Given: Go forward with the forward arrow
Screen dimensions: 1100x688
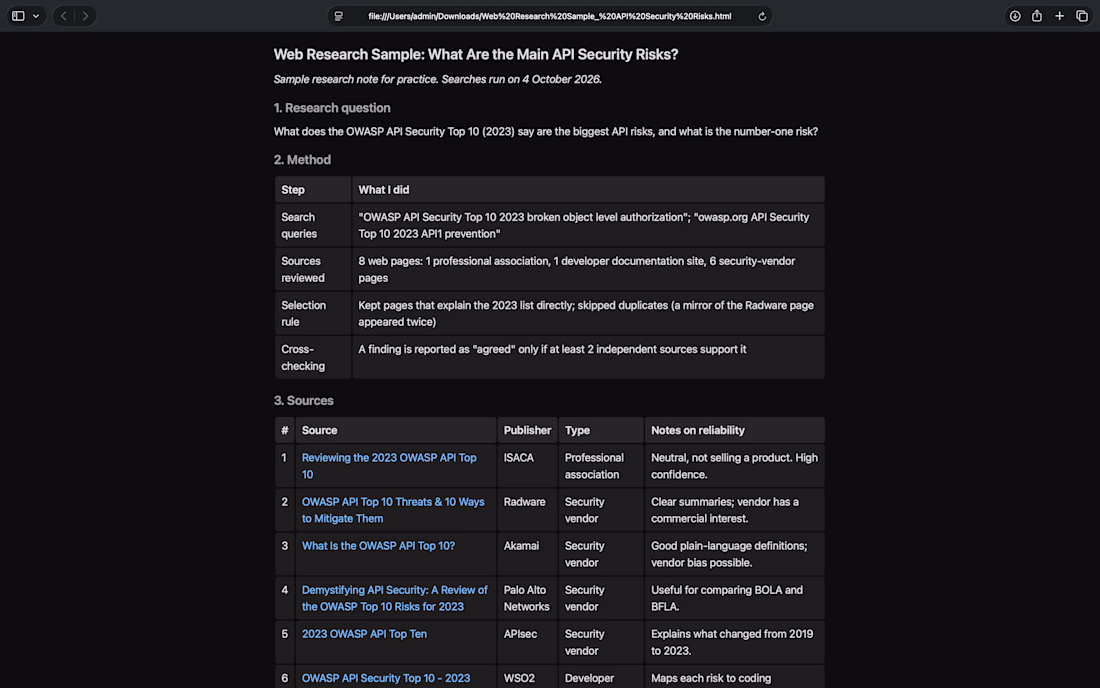Looking at the screenshot, I should (x=86, y=15).
